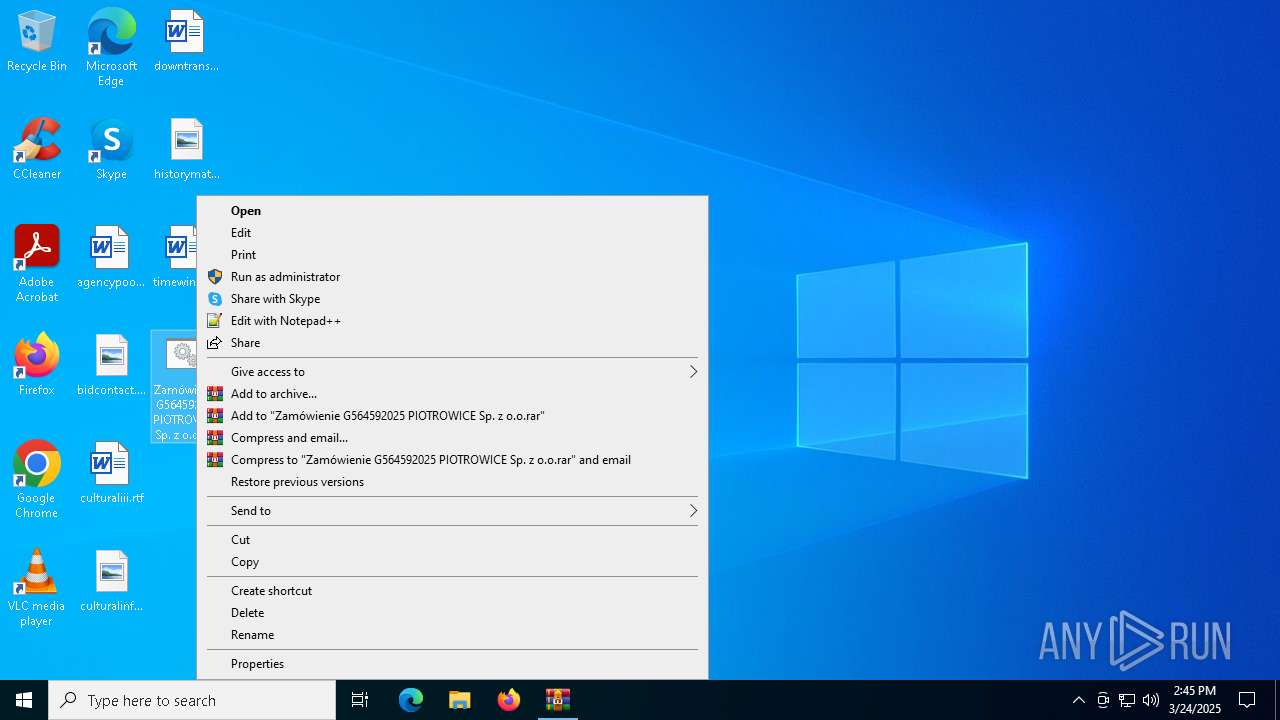This screenshot has height=720, width=1280.
Task: Click the Share context menu entry
Action: (452, 343)
